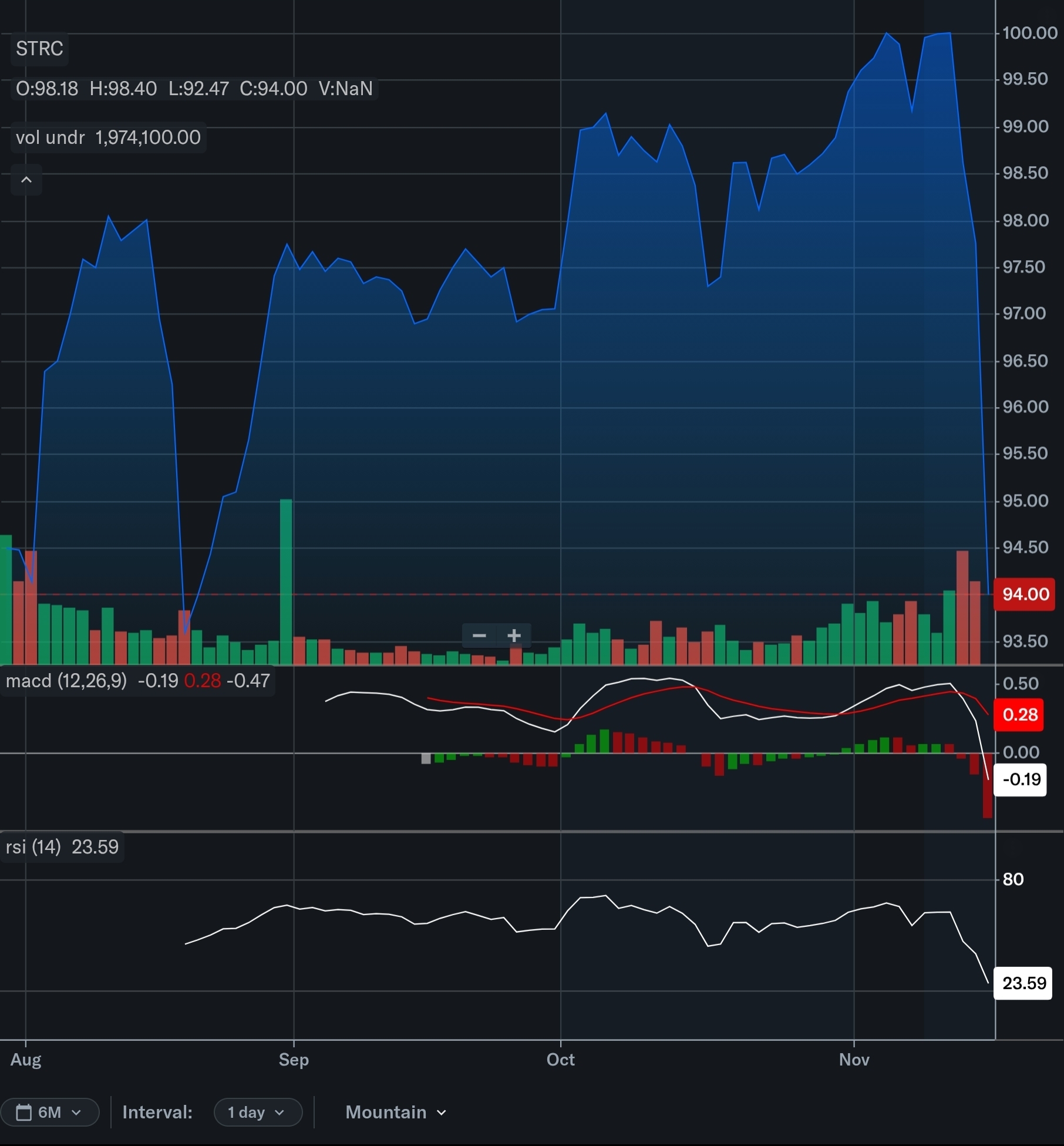Click the 95.00 price axis label

pos(1025,501)
